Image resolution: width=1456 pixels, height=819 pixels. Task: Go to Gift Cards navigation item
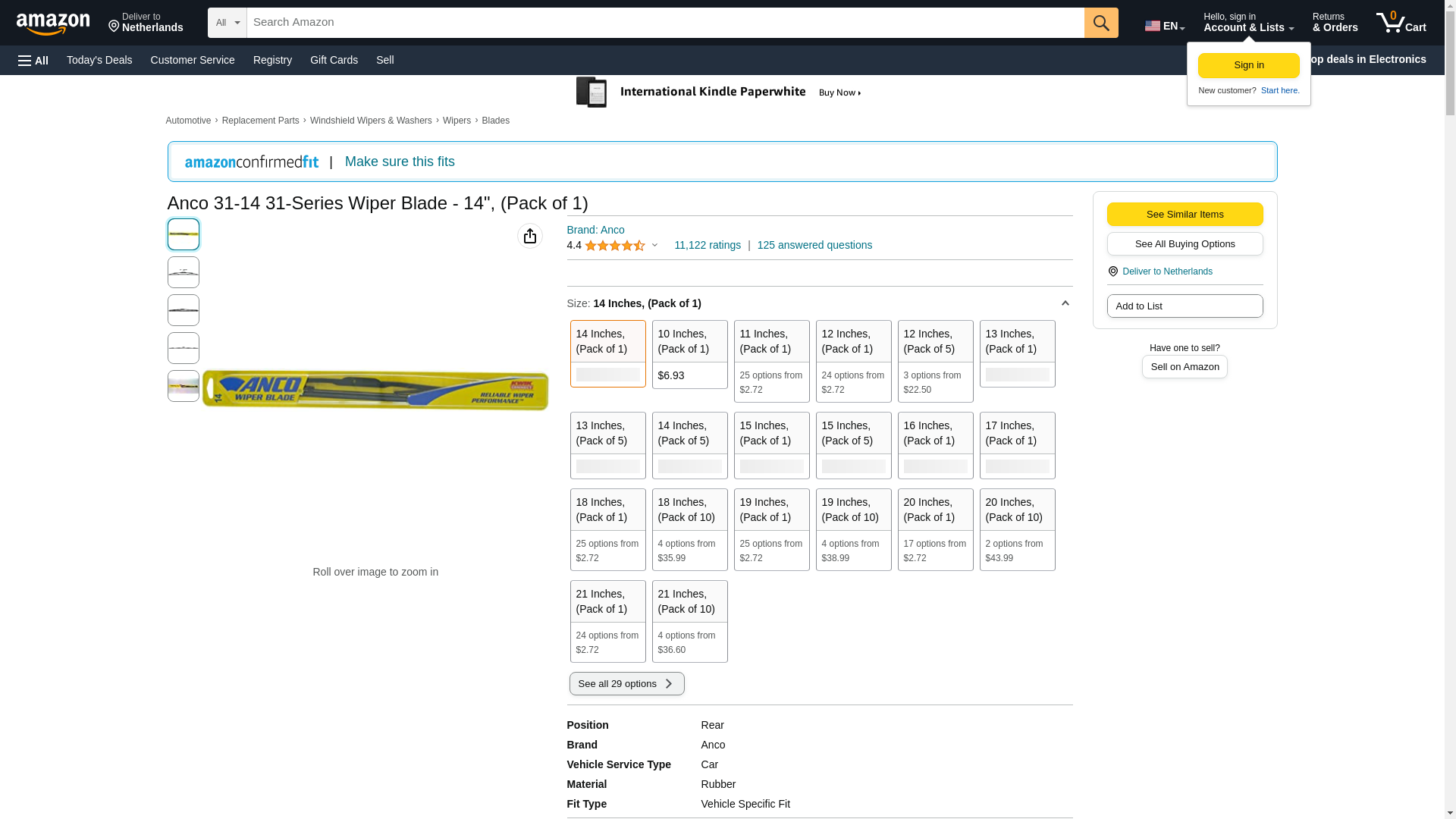[334, 60]
